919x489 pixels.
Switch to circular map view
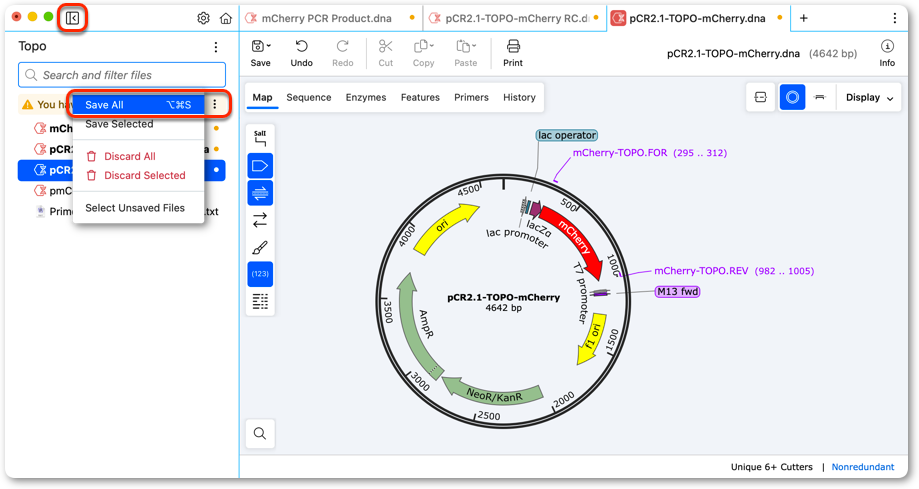click(792, 97)
